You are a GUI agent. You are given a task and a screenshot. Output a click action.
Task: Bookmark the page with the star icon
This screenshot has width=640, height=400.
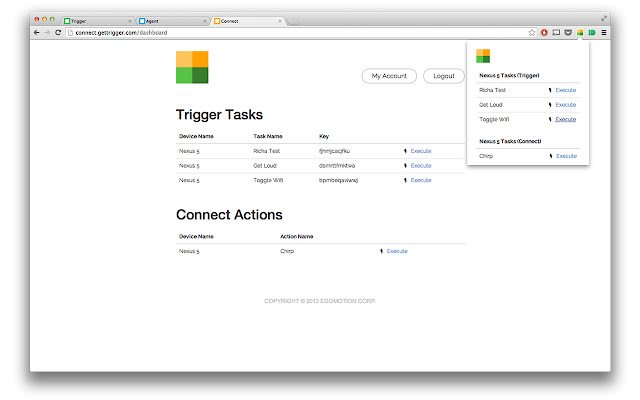[x=531, y=33]
